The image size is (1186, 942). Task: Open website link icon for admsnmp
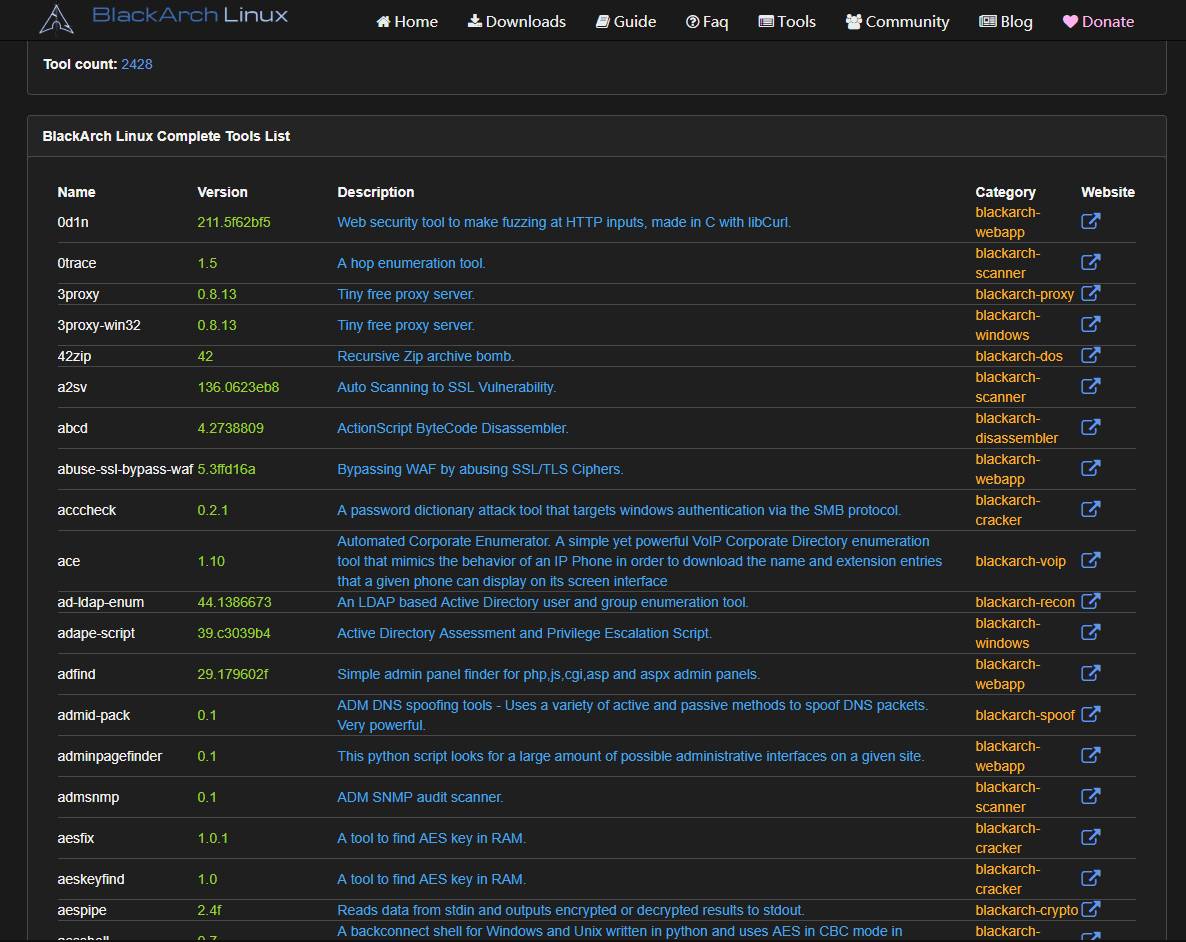(x=1090, y=795)
